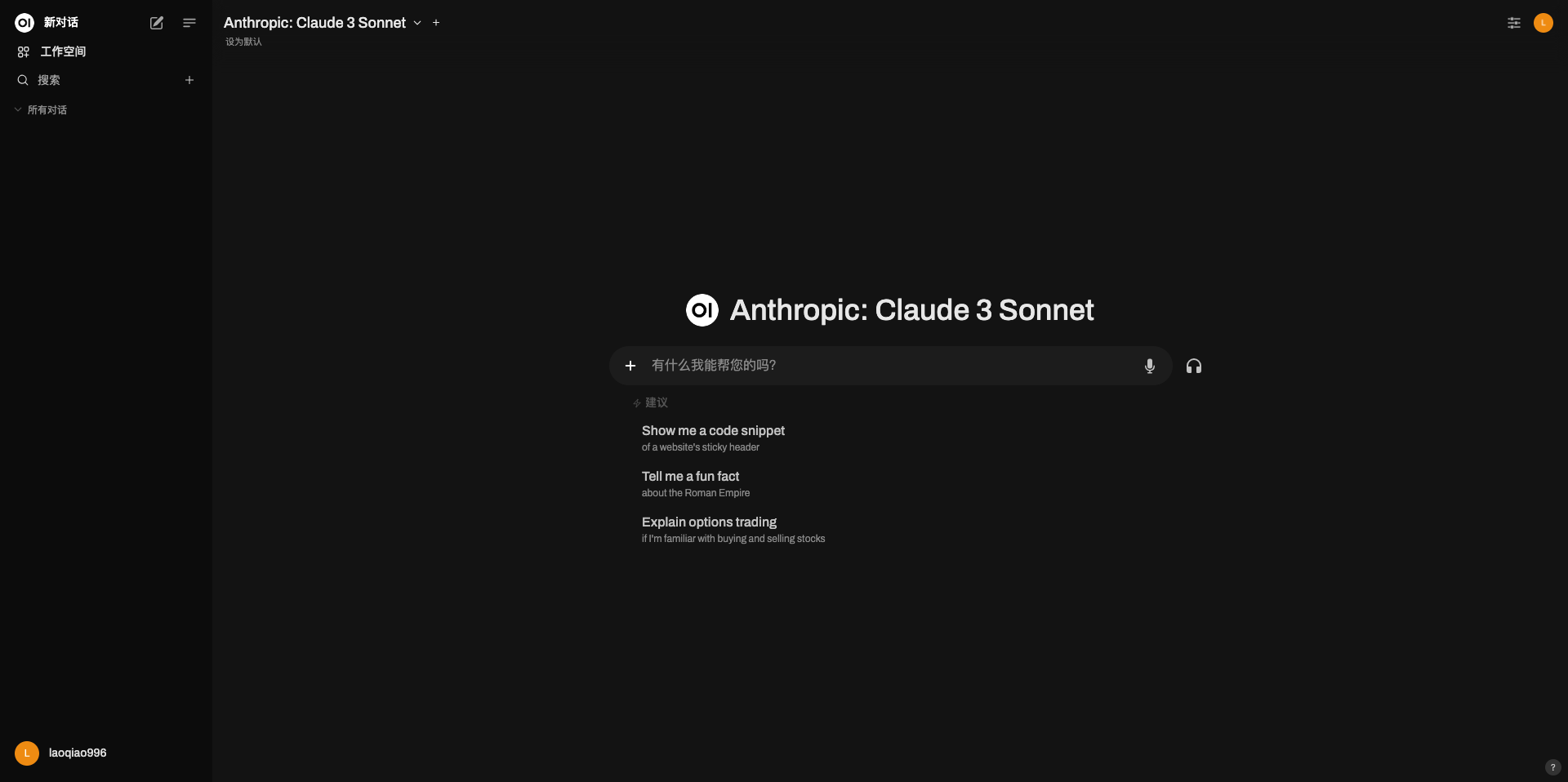This screenshot has width=1568, height=782.
Task: Click the plus next to 搜索
Action: point(189,80)
